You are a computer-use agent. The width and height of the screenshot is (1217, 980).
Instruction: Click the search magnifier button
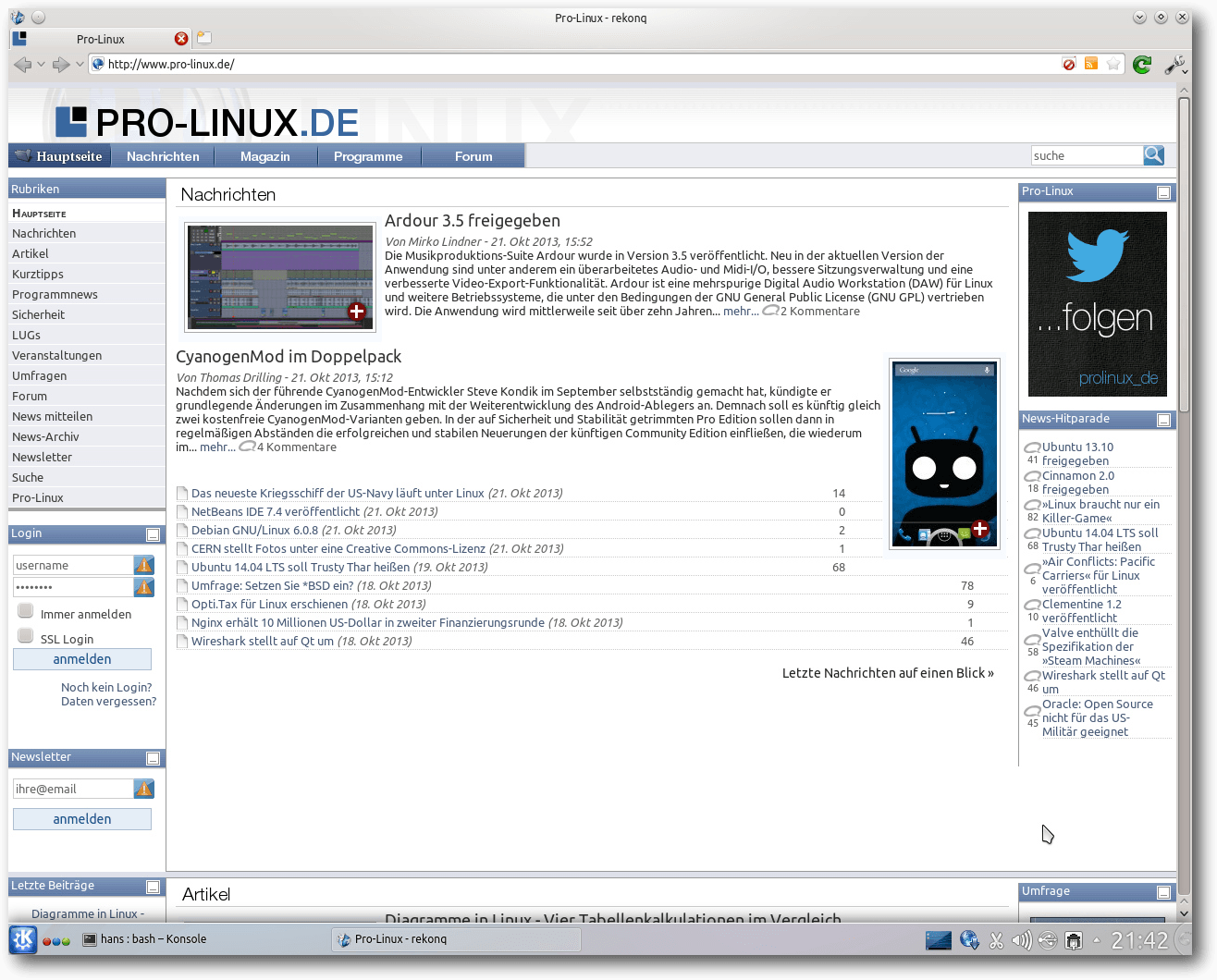click(1153, 155)
